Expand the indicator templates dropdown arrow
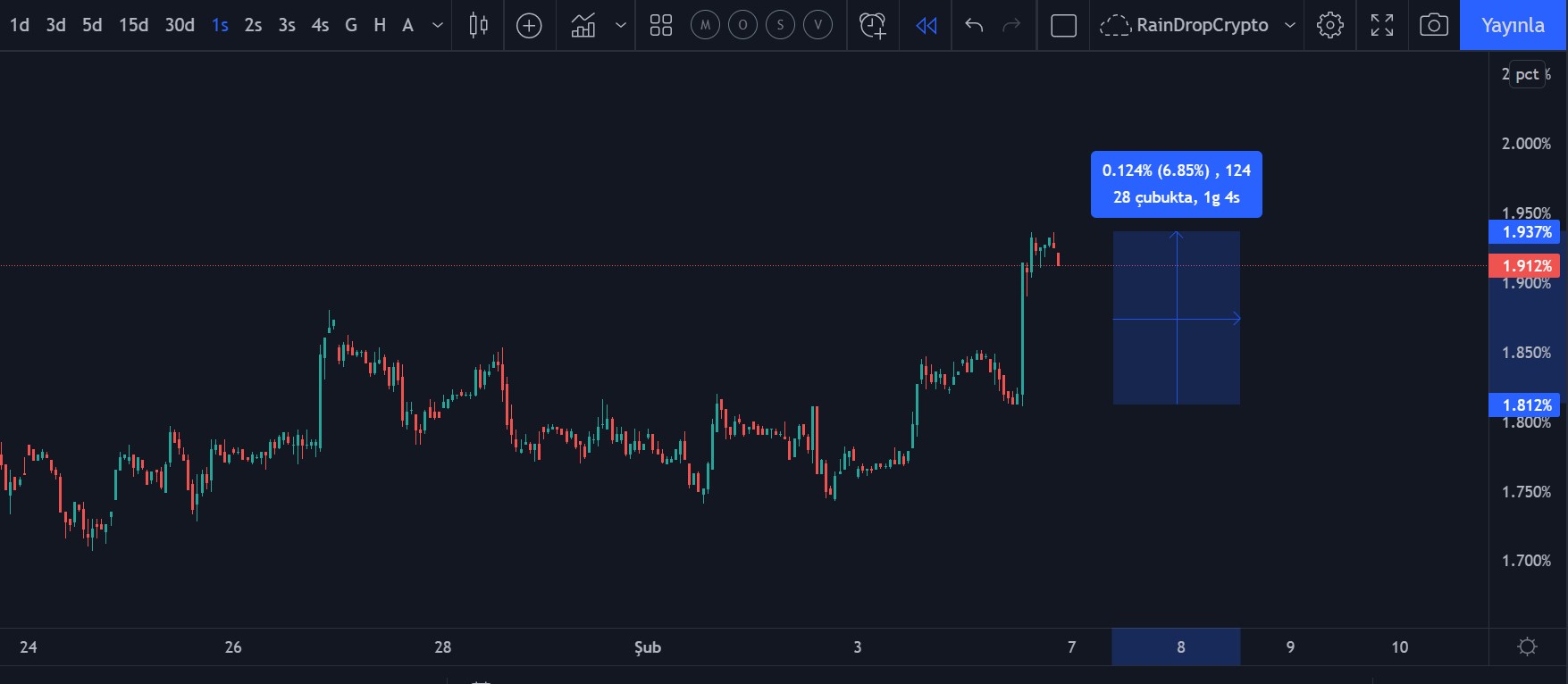1568x684 pixels. coord(621,25)
